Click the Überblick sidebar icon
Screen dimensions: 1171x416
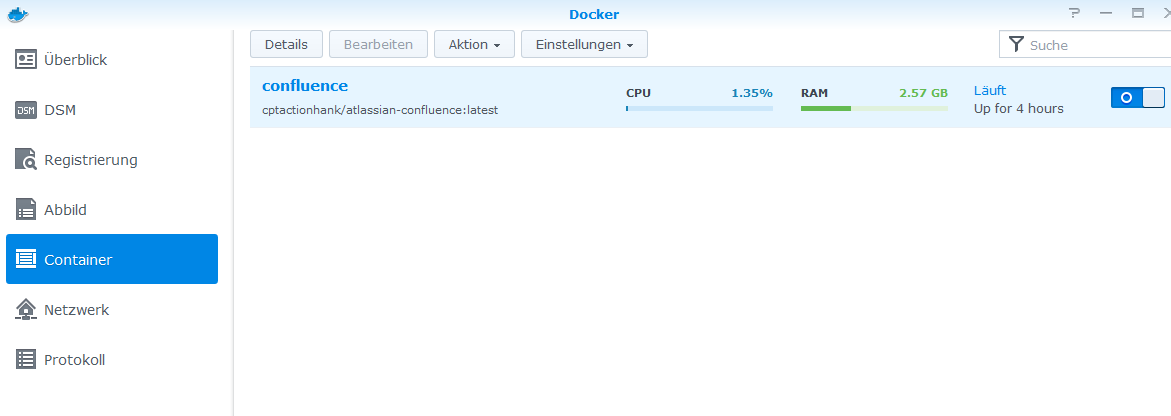tap(26, 60)
